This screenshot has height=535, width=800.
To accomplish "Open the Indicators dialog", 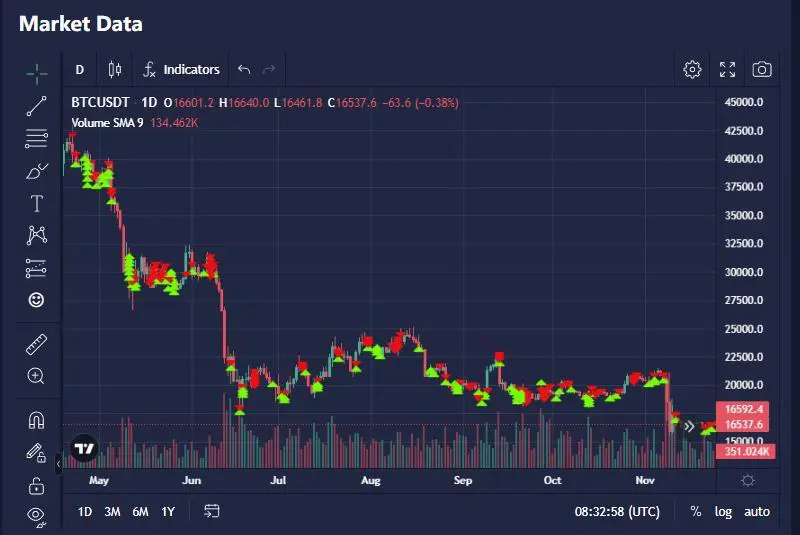I will coord(181,69).
